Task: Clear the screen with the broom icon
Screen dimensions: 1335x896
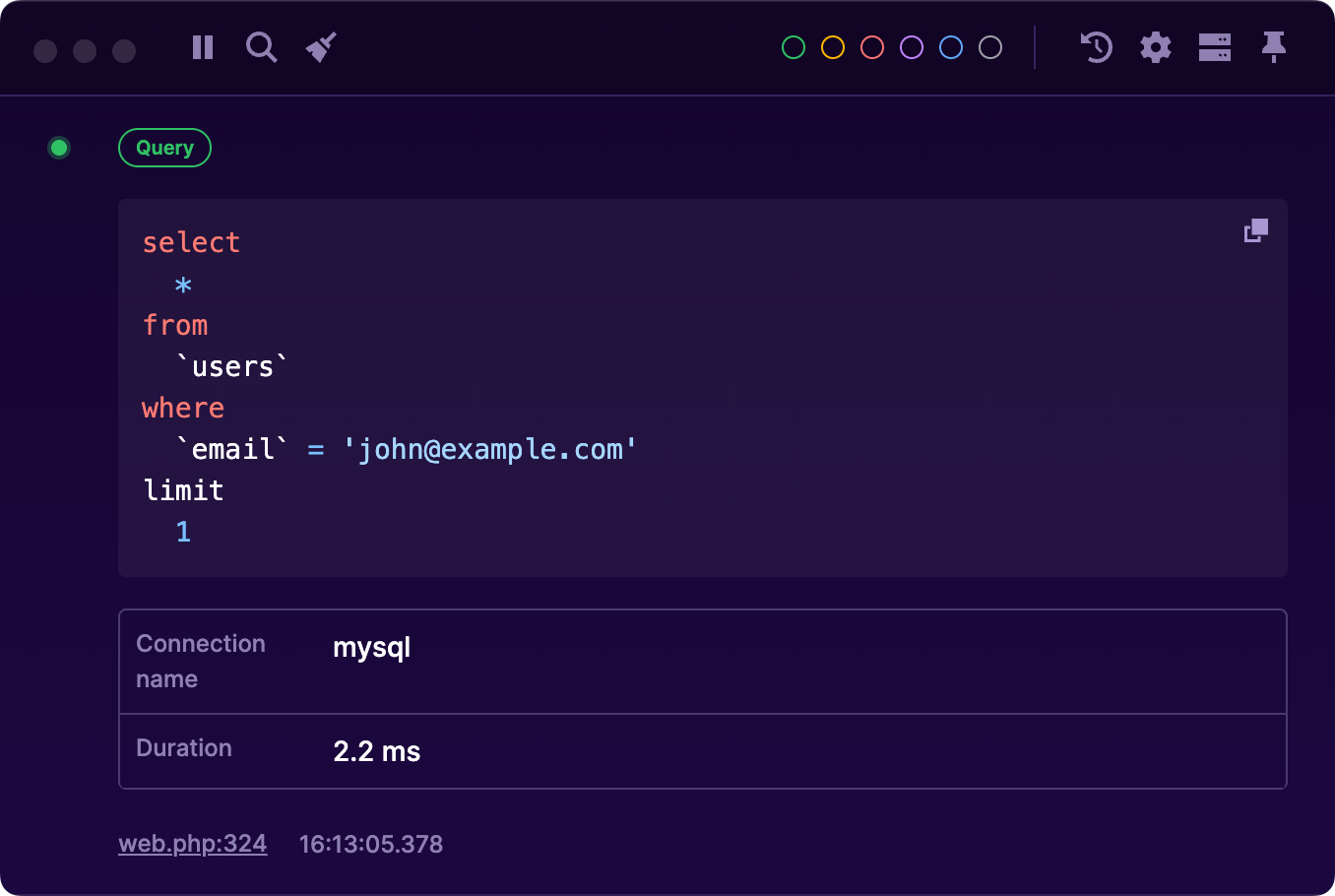Action: (320, 46)
